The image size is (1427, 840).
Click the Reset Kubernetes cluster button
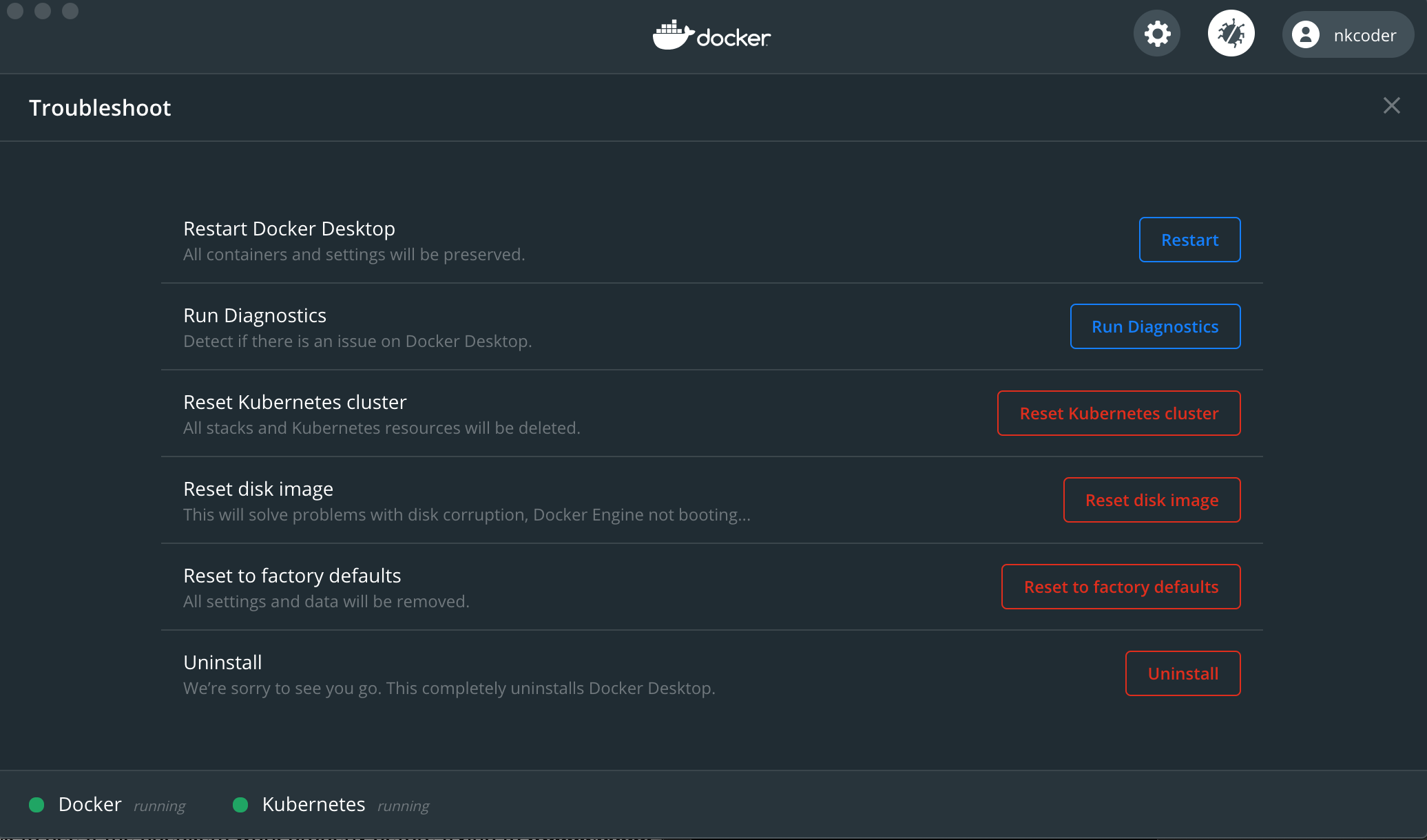(x=1119, y=413)
